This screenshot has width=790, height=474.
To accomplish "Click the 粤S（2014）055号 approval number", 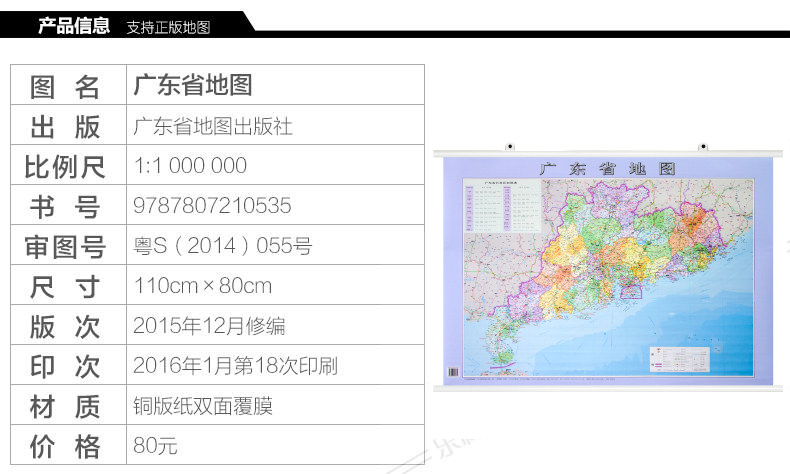I will point(223,246).
